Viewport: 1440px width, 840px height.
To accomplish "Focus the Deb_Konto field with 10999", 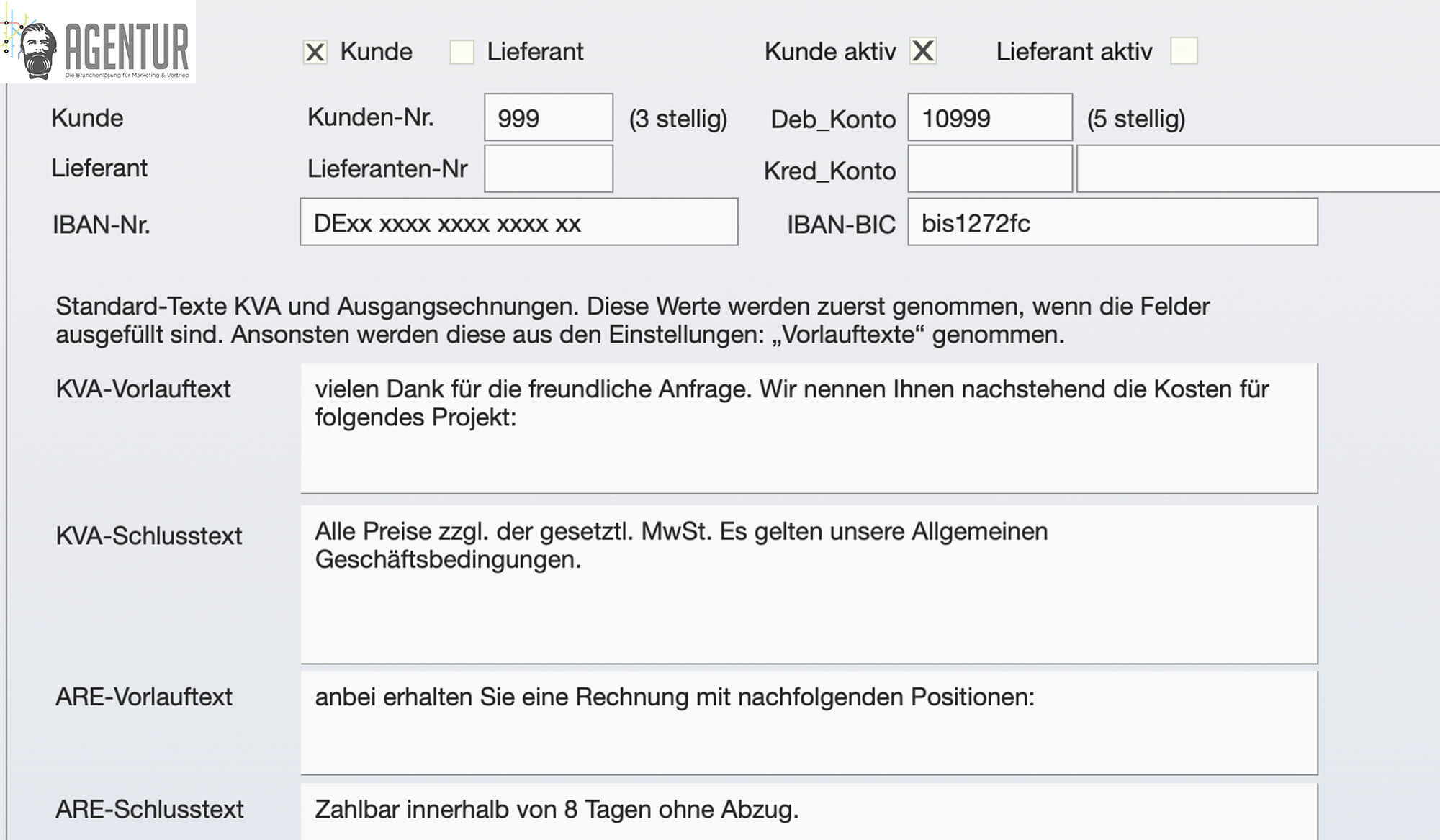I will click(x=990, y=117).
